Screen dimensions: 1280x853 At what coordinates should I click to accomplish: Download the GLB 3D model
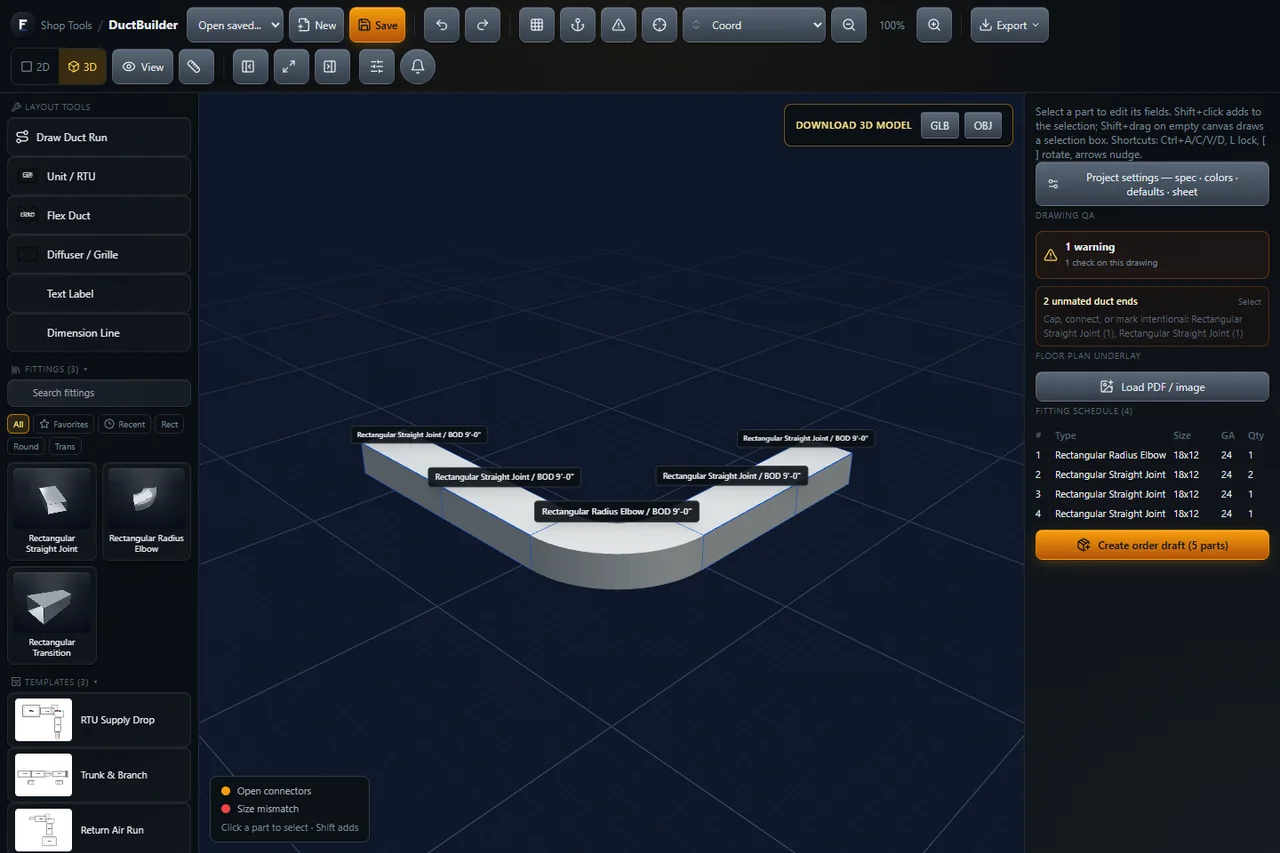tap(940, 125)
